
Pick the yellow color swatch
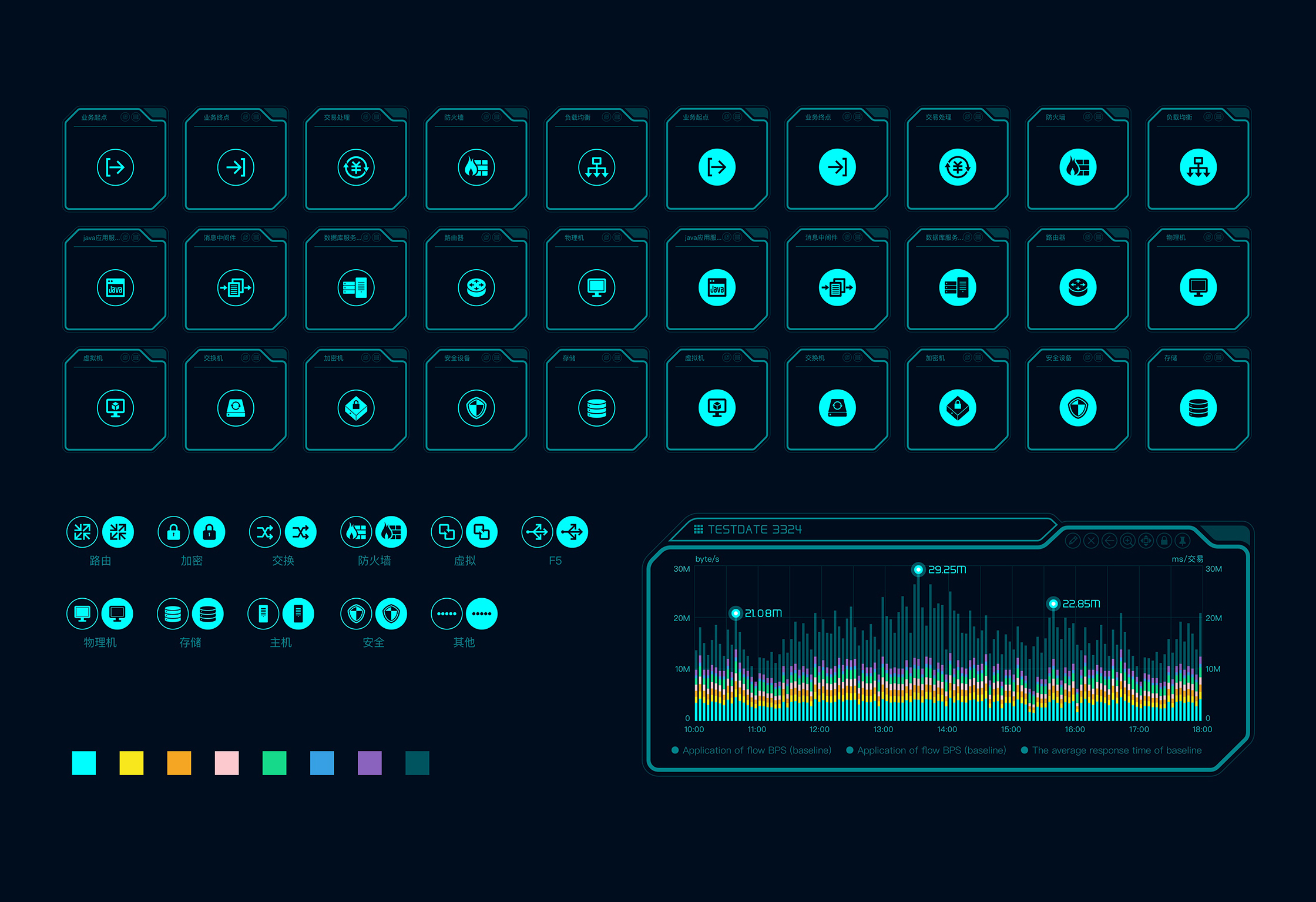pos(132,763)
